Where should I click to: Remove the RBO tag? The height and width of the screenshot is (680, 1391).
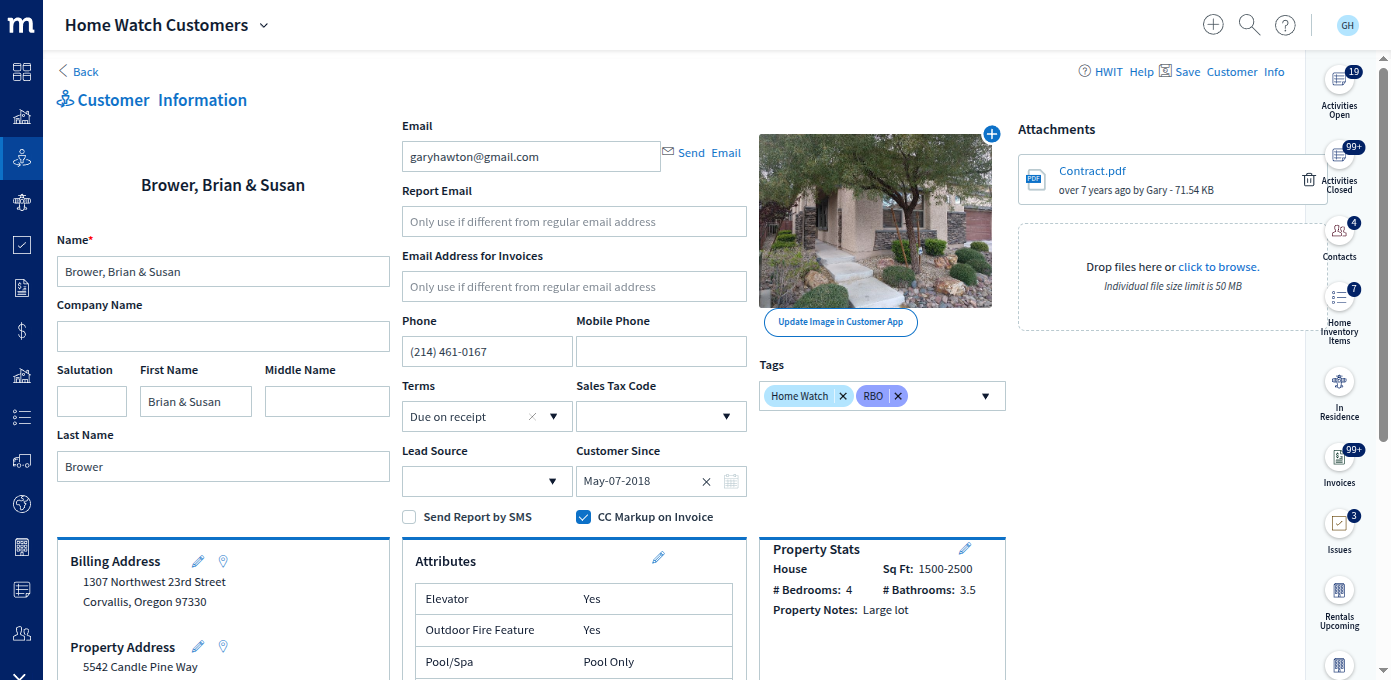click(x=898, y=396)
